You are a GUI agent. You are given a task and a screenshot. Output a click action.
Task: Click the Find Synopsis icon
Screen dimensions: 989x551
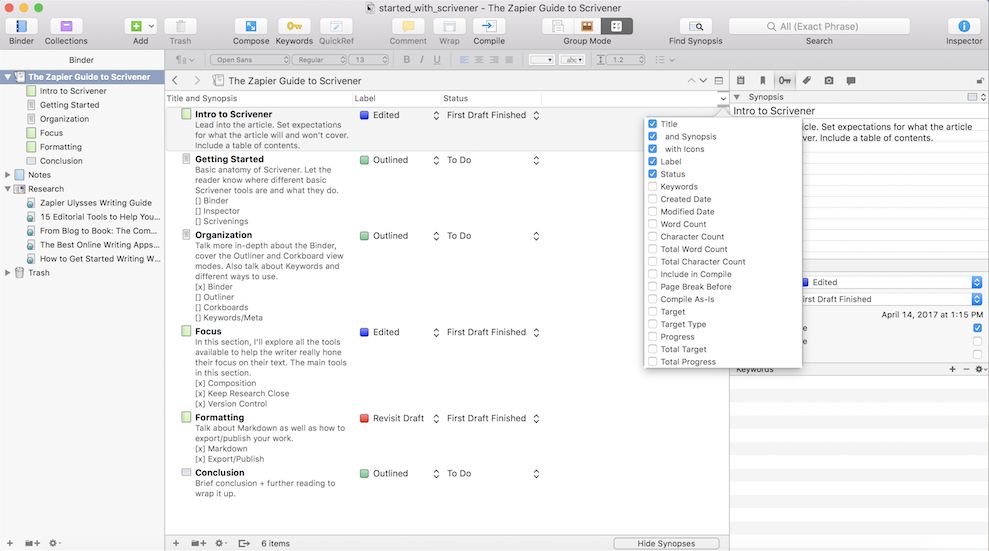point(696,26)
